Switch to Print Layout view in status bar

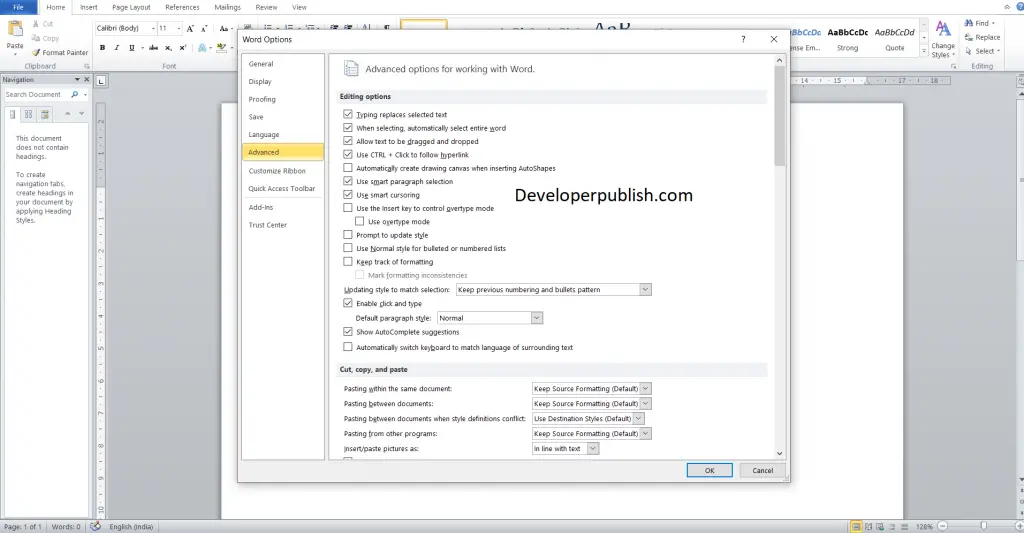(856, 526)
